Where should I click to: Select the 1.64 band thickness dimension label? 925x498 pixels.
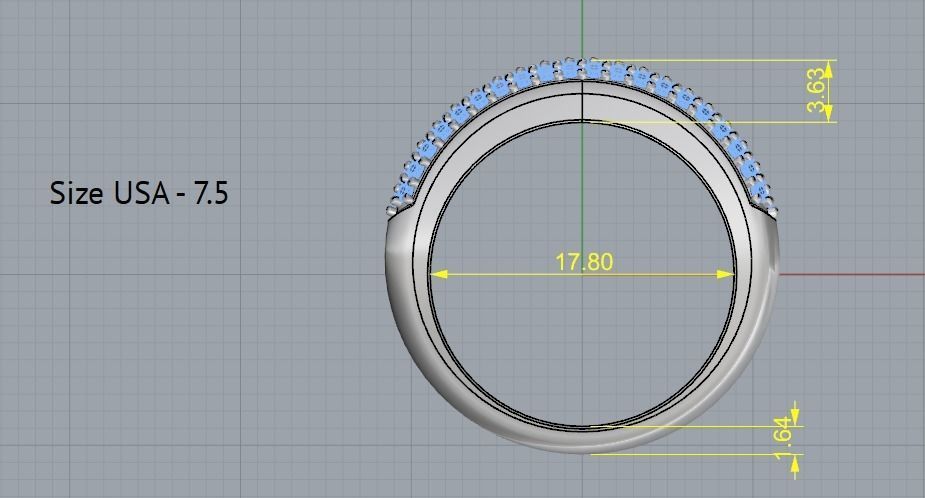point(782,439)
